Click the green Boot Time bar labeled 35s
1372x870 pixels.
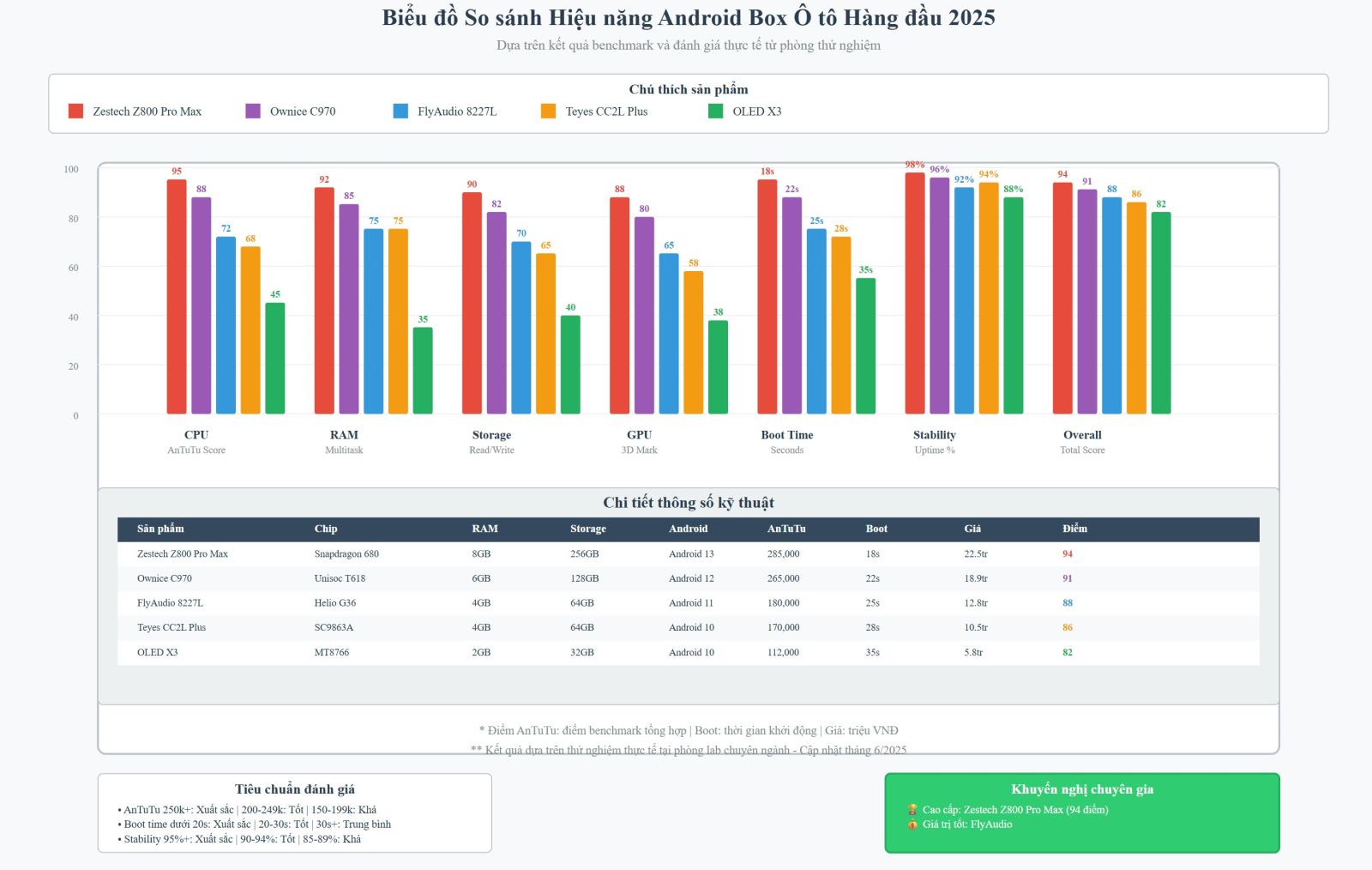pyautogui.click(x=866, y=346)
